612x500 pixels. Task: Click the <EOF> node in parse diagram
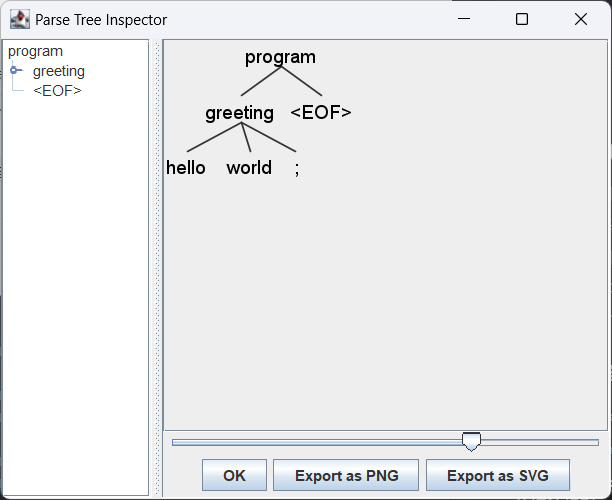(321, 112)
